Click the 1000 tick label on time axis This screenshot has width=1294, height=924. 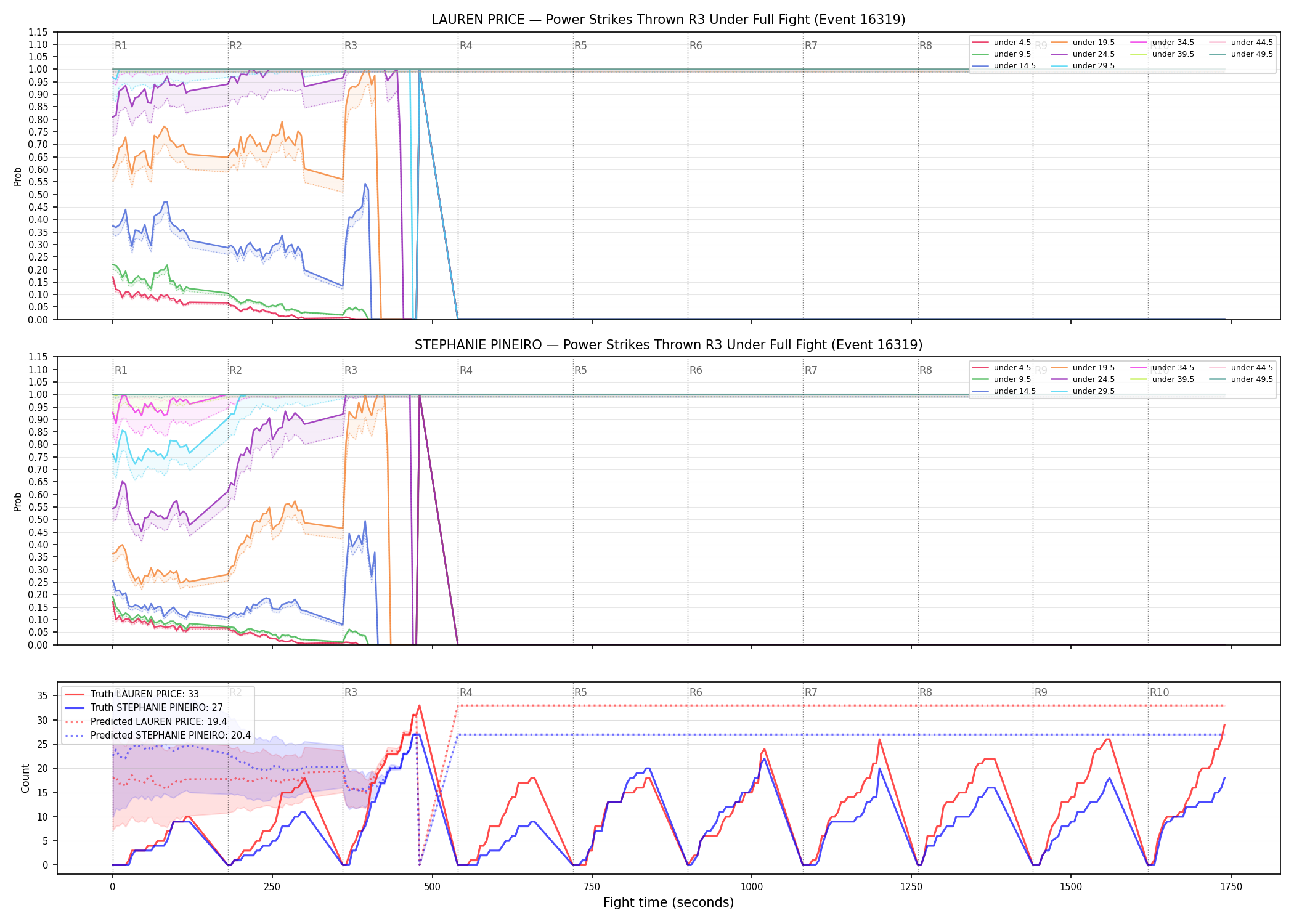tap(751, 887)
